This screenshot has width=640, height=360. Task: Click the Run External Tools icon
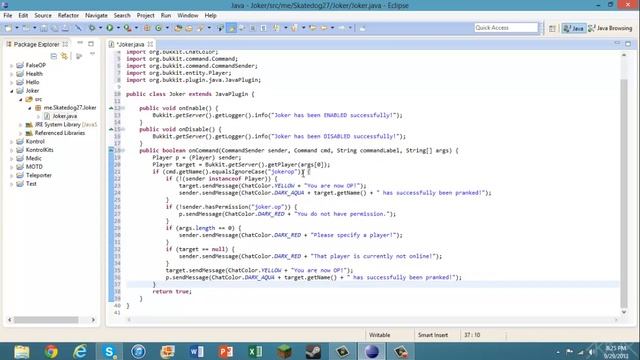point(127,28)
